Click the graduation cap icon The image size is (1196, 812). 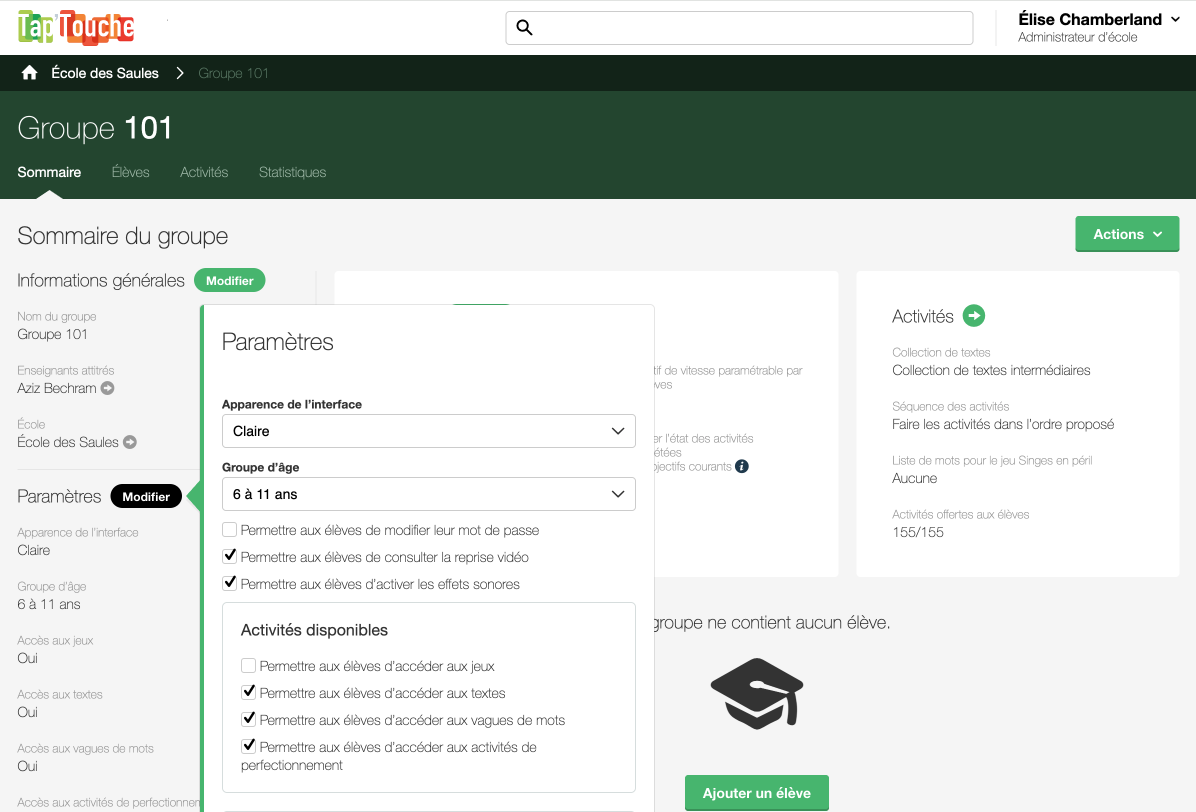[x=757, y=692]
